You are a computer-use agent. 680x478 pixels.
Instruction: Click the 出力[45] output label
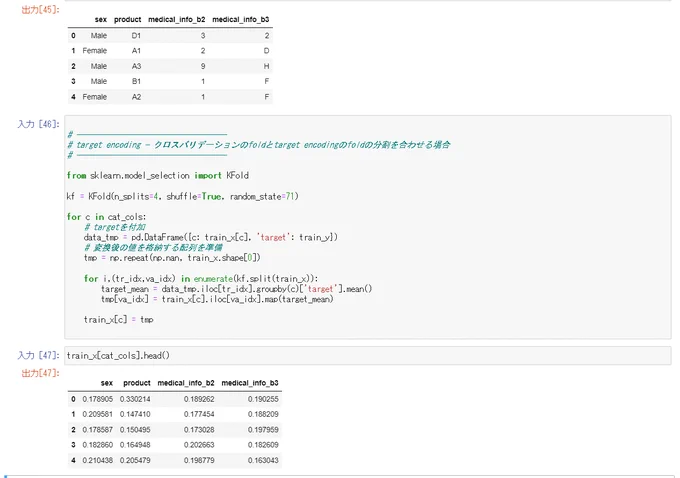click(40, 9)
